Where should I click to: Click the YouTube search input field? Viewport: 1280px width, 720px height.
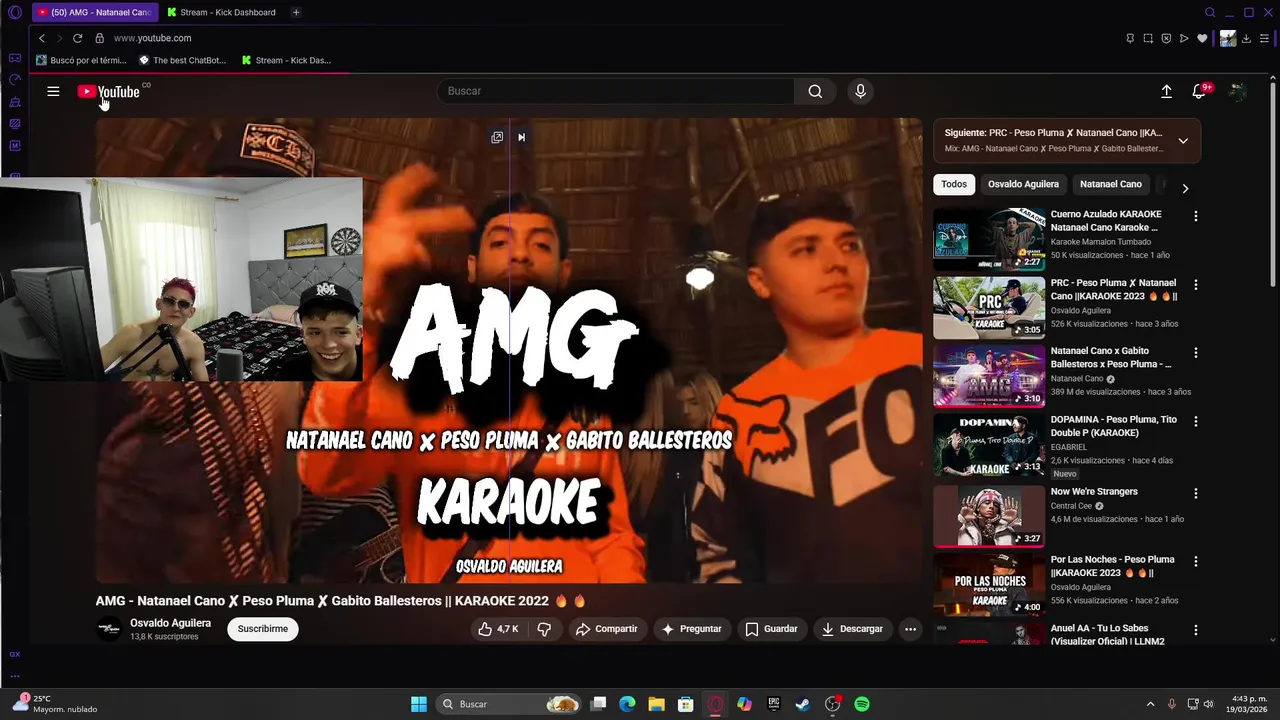(616, 91)
